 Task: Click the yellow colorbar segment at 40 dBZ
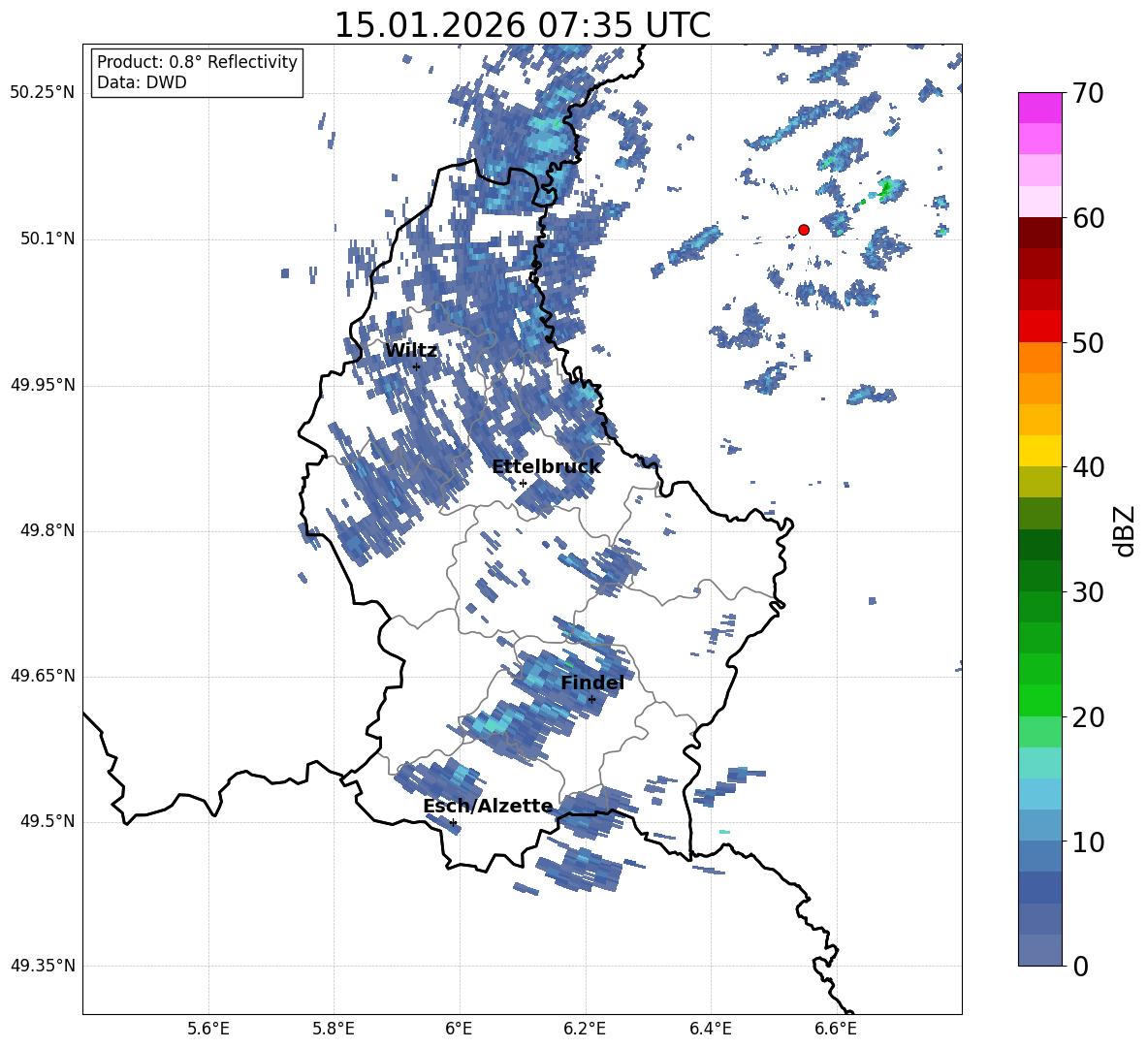pyautogui.click(x=1039, y=451)
